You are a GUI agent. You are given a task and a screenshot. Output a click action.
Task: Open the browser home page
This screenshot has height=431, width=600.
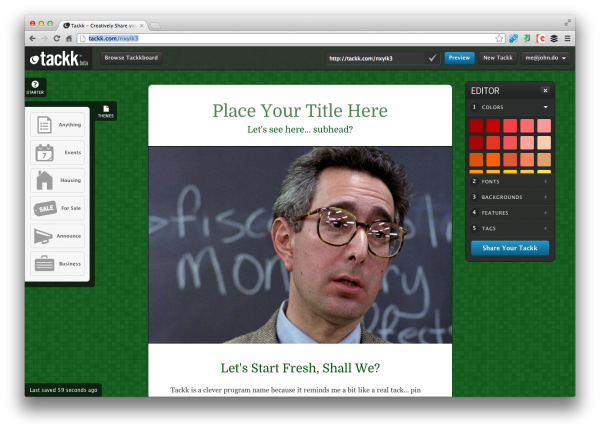coord(69,38)
